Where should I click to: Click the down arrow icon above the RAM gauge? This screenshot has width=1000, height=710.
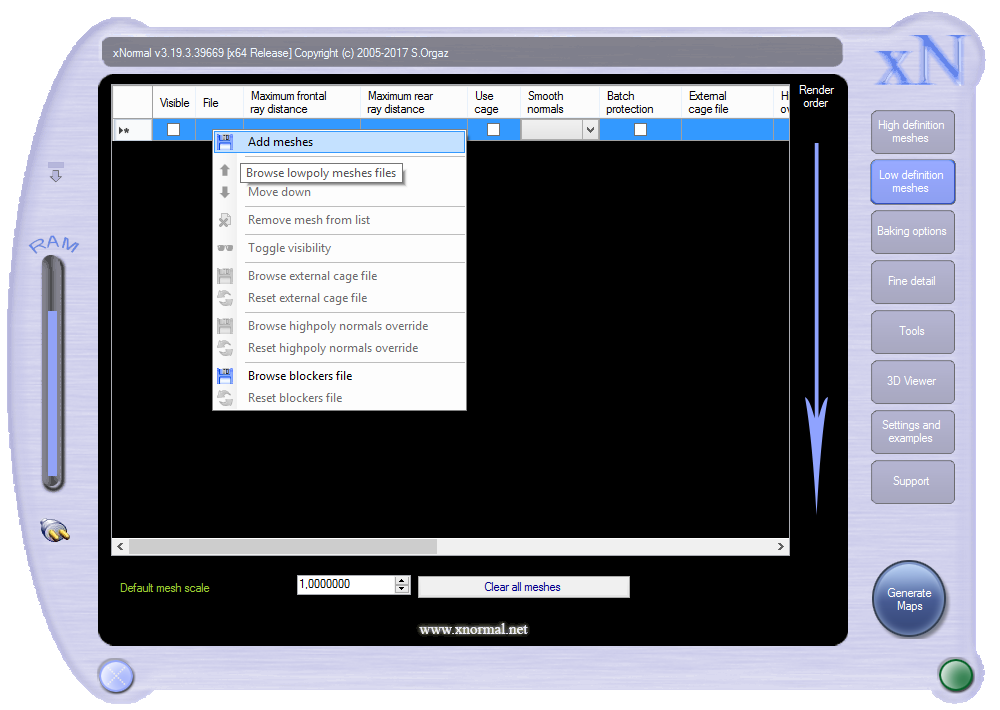[x=56, y=173]
